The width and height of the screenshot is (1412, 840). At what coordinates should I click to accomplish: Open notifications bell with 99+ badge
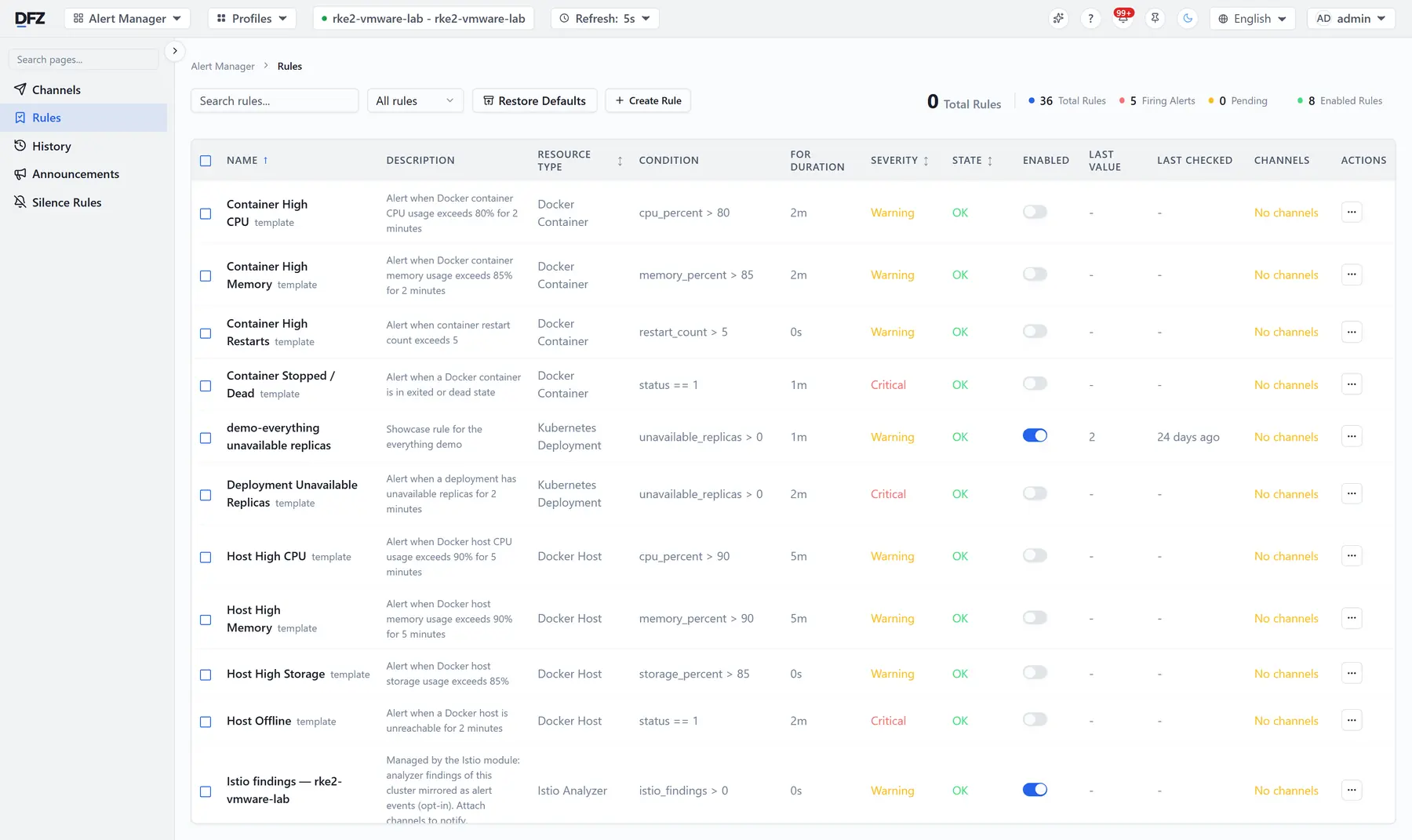[1123, 18]
